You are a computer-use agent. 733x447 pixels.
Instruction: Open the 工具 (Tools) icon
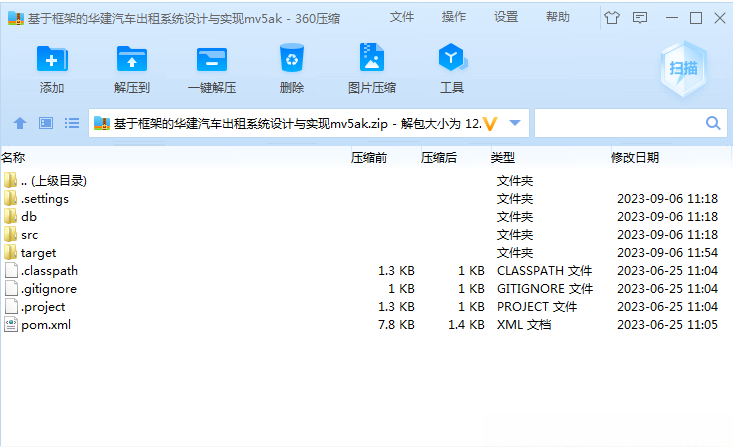[x=452, y=57]
